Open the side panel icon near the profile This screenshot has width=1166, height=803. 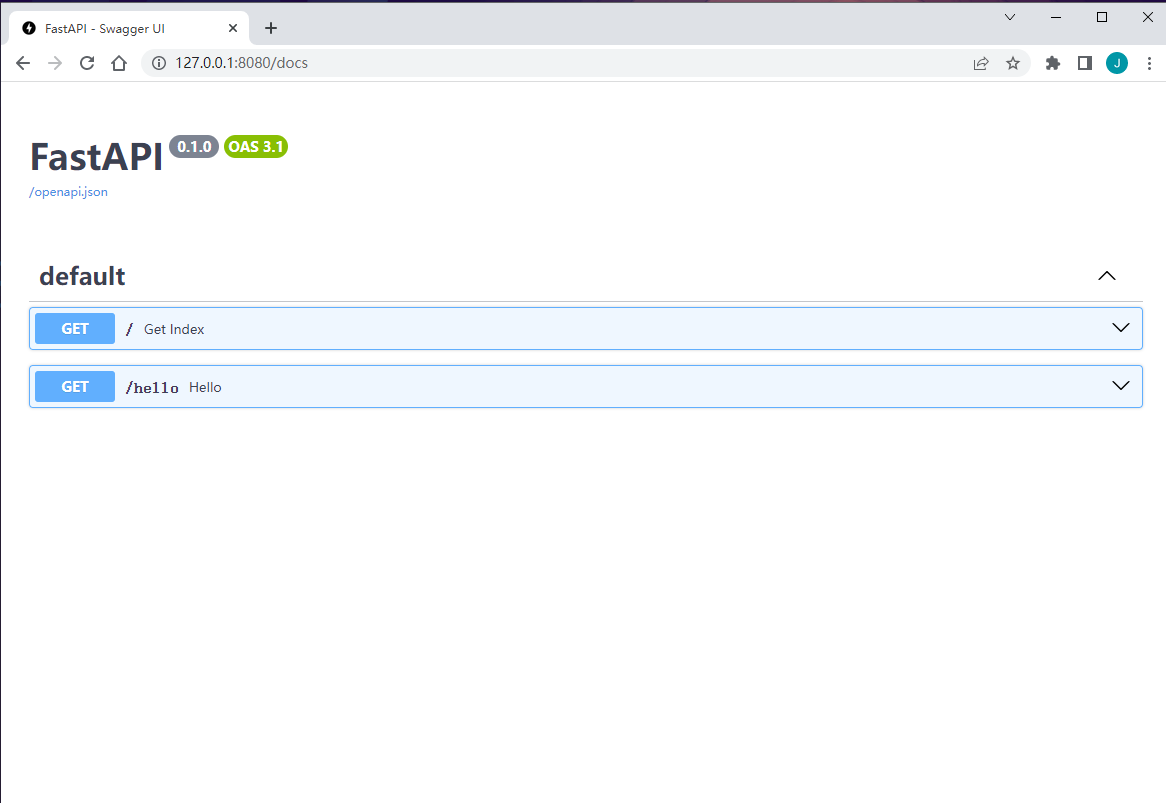1085,62
